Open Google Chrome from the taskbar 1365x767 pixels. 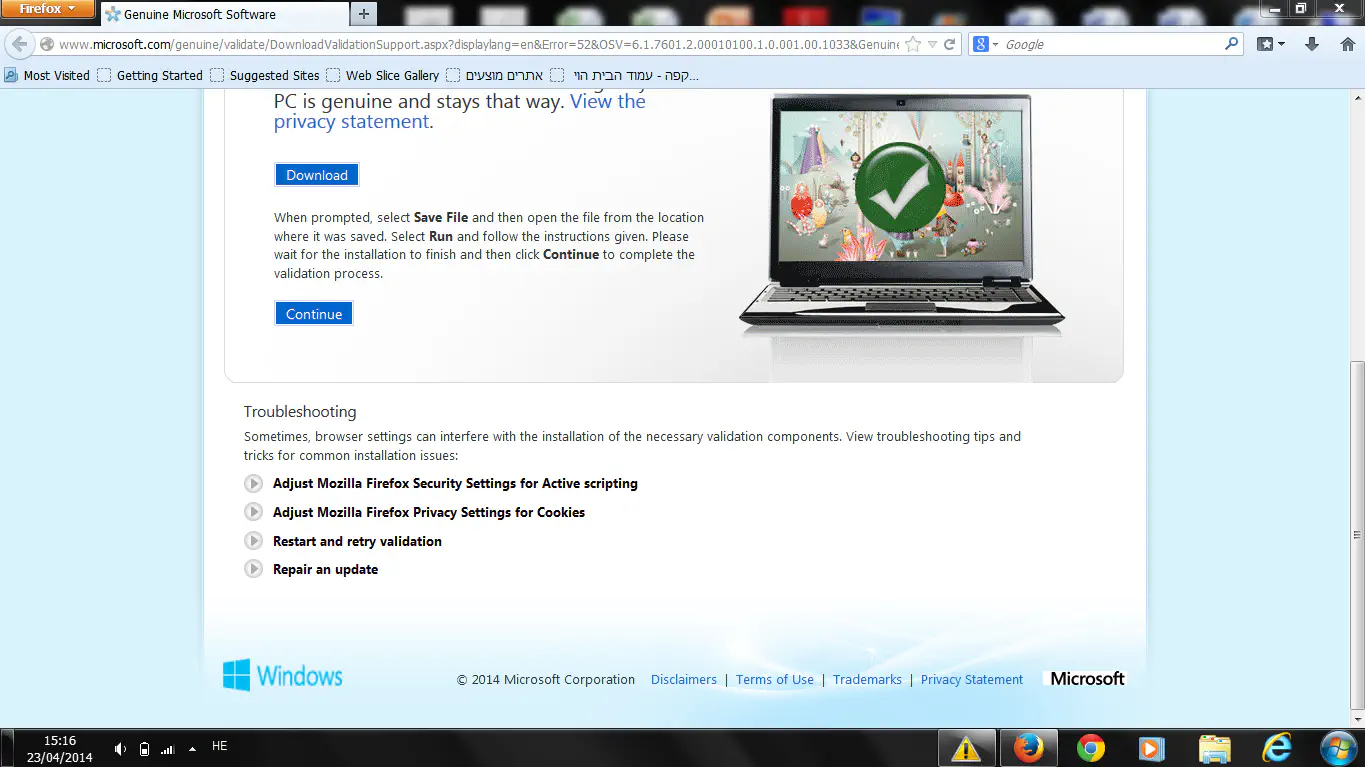[x=1090, y=747]
